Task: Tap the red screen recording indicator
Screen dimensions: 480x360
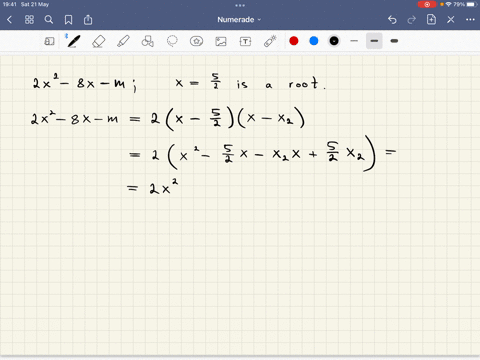Action: pyautogui.click(x=427, y=4)
